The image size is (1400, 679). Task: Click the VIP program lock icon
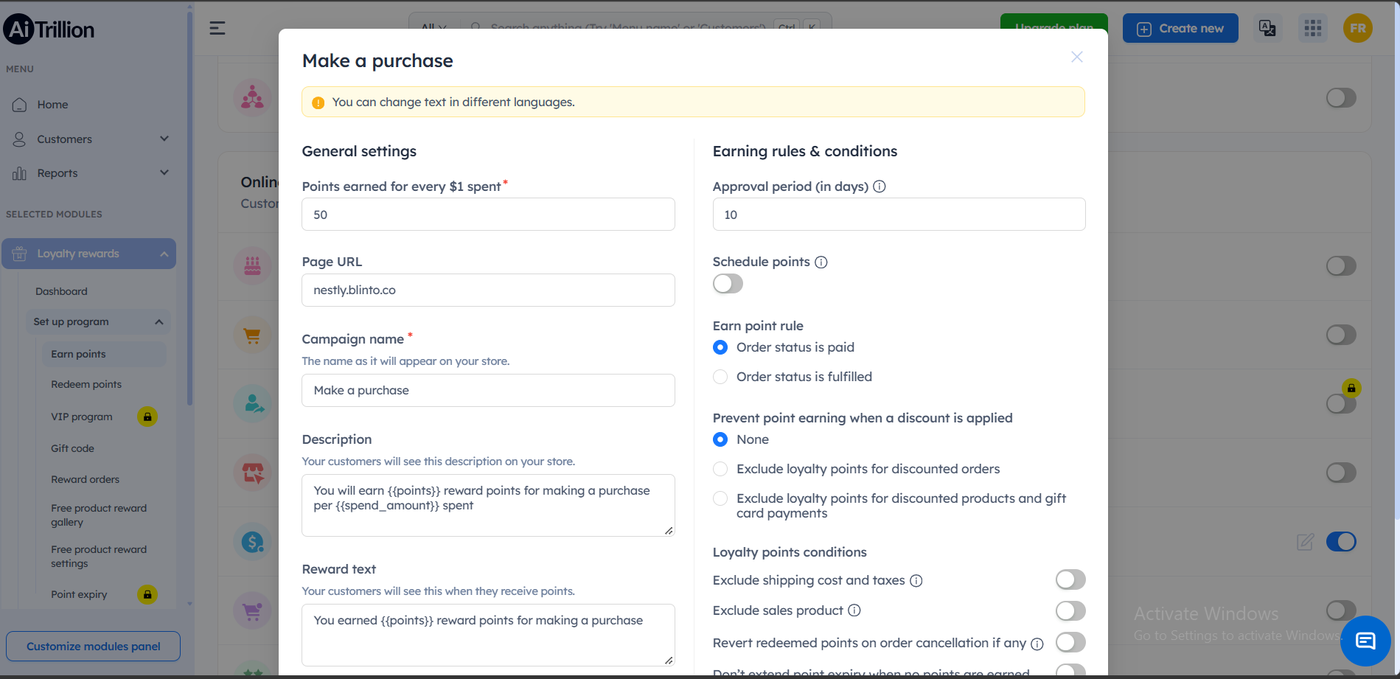click(147, 416)
